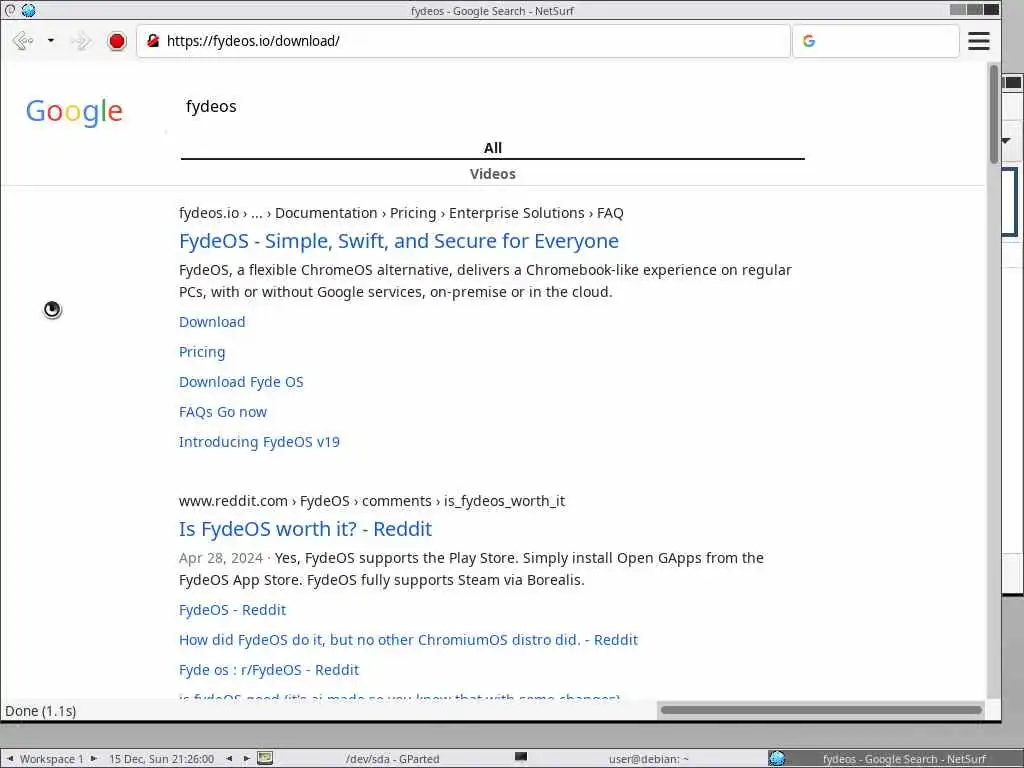Click the Done (1.1s) status text
This screenshot has width=1024, height=768.
pos(40,711)
